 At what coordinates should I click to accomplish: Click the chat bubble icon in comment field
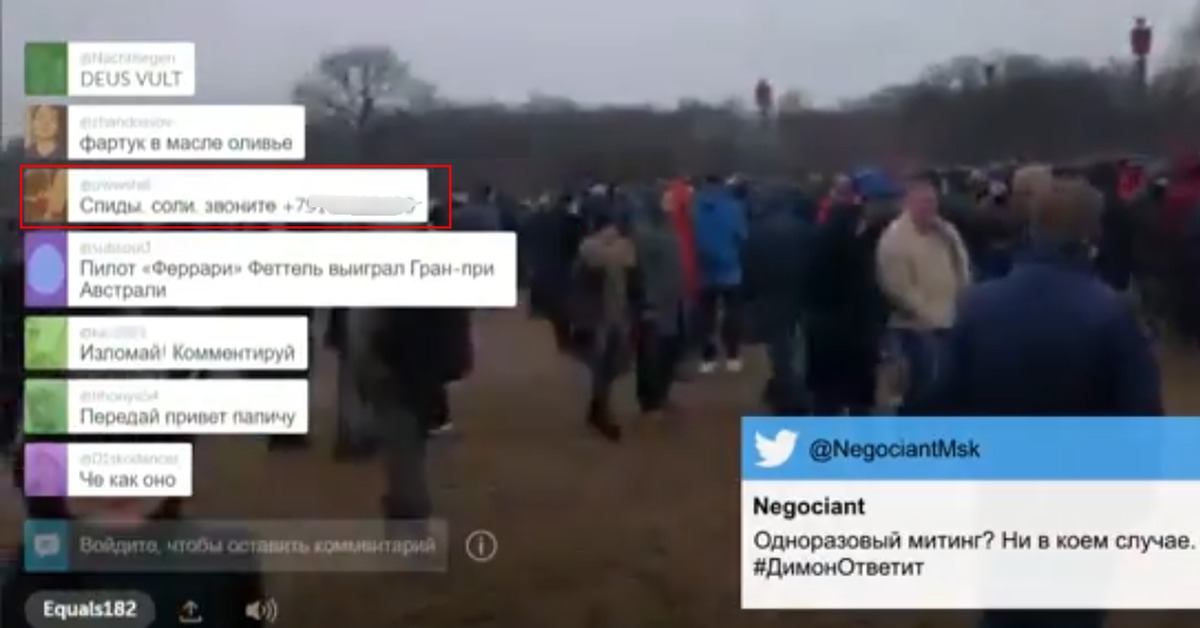(x=46, y=546)
